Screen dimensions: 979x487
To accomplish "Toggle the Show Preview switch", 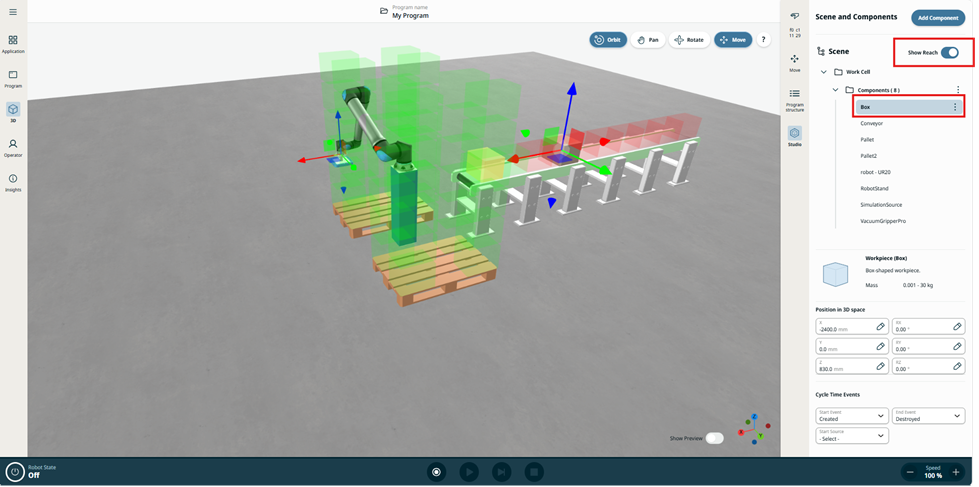I will (x=714, y=438).
